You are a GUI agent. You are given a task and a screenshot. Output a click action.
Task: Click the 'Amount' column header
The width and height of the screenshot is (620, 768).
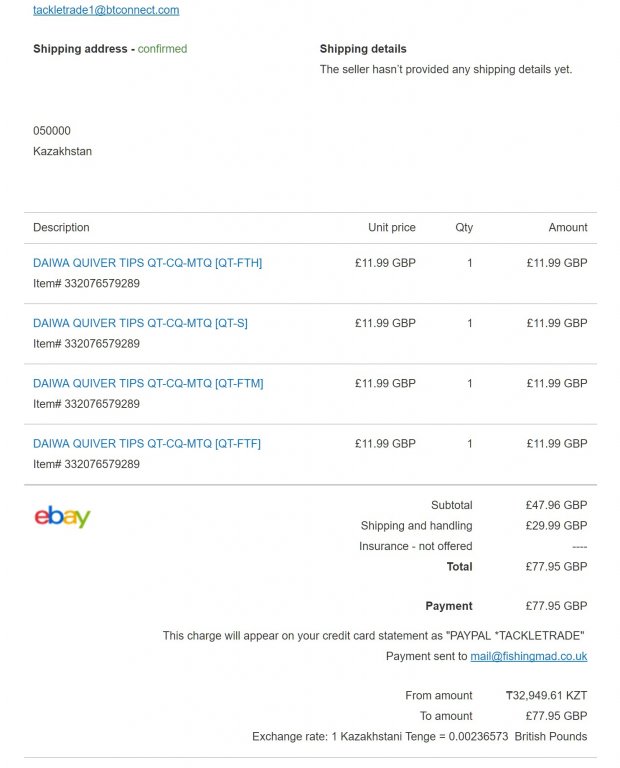tap(567, 228)
